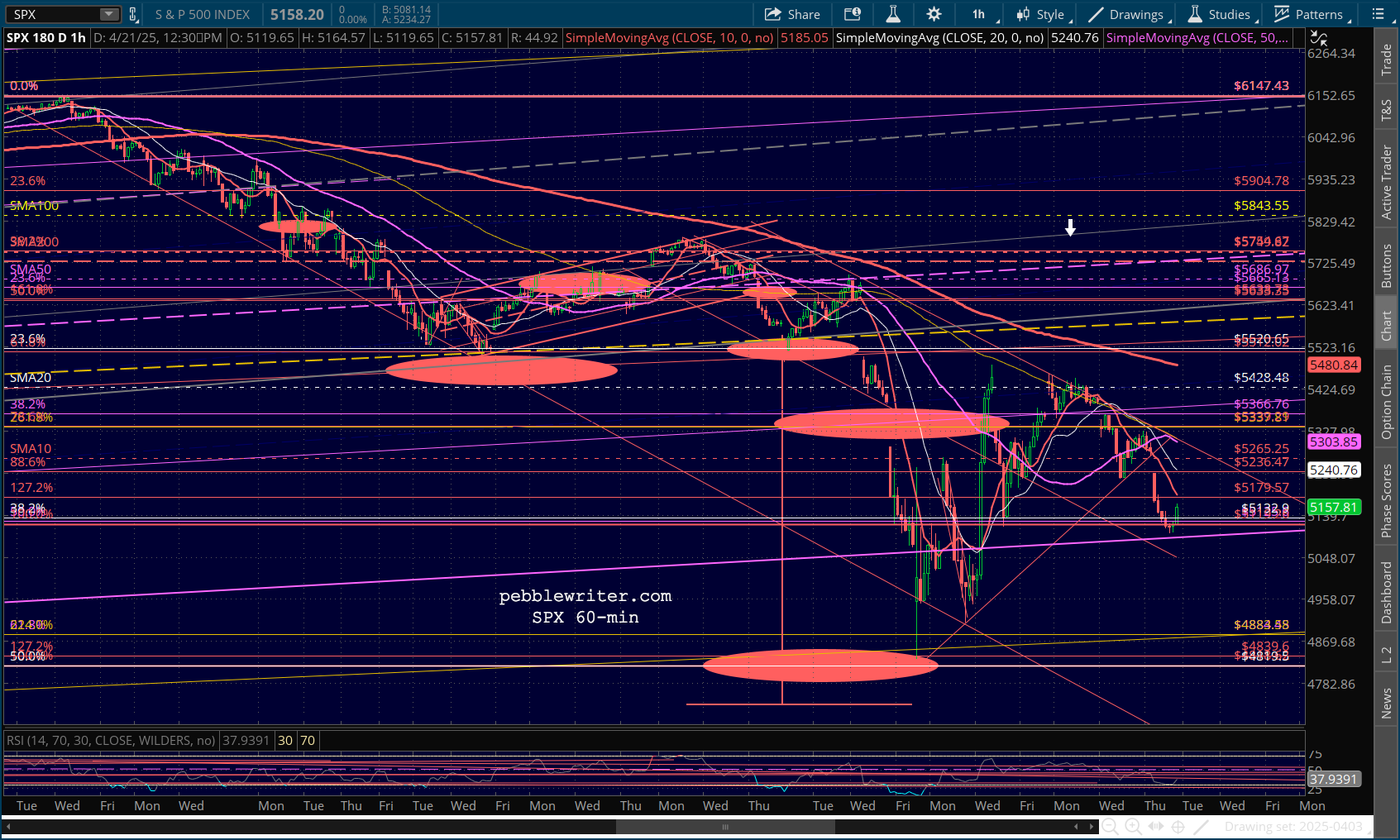Click the RSI (14, 70, 30, CLOSE, WILDERS, no) label
This screenshot has height=840, width=1400.
111,741
